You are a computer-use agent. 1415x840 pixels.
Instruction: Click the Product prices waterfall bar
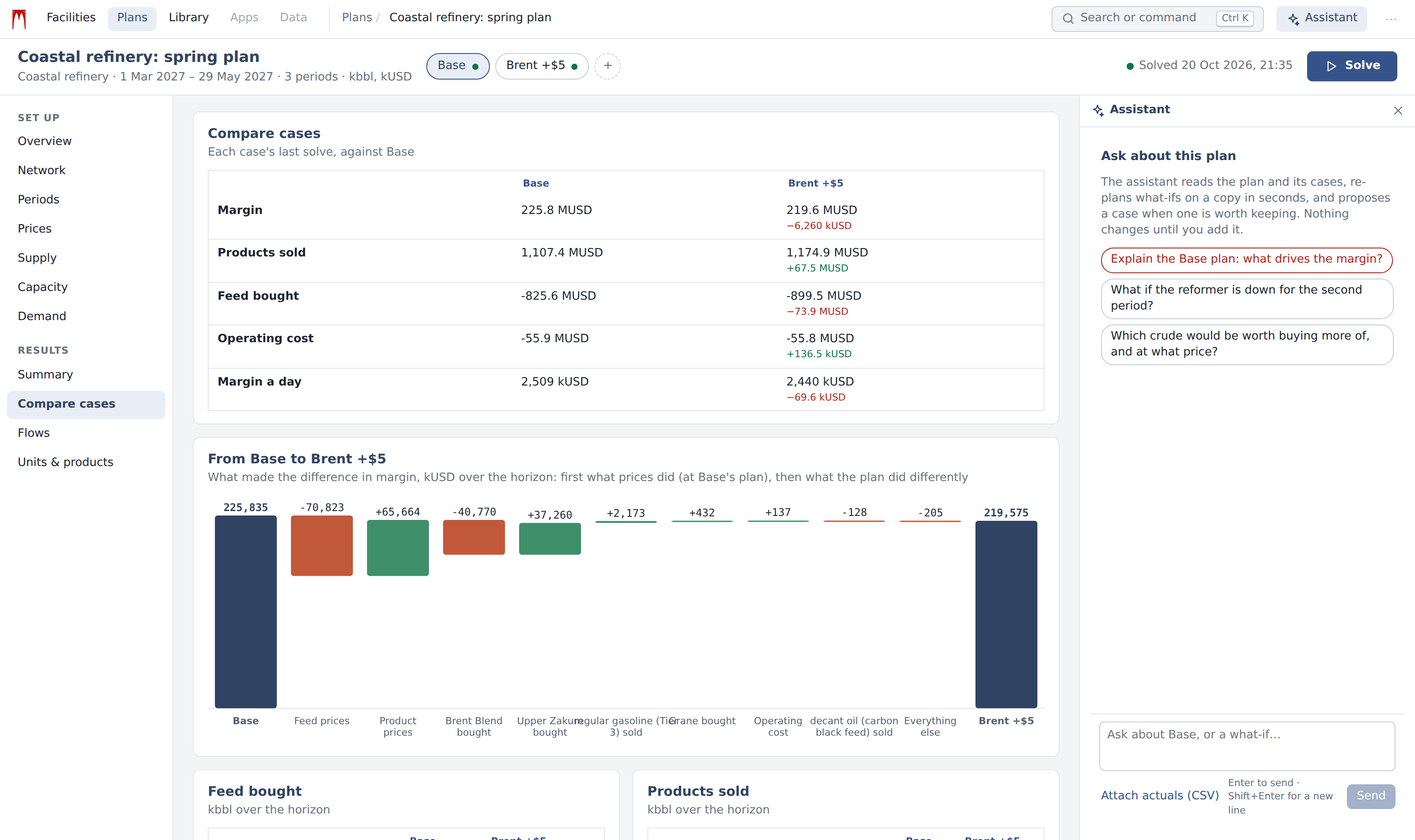pos(398,547)
